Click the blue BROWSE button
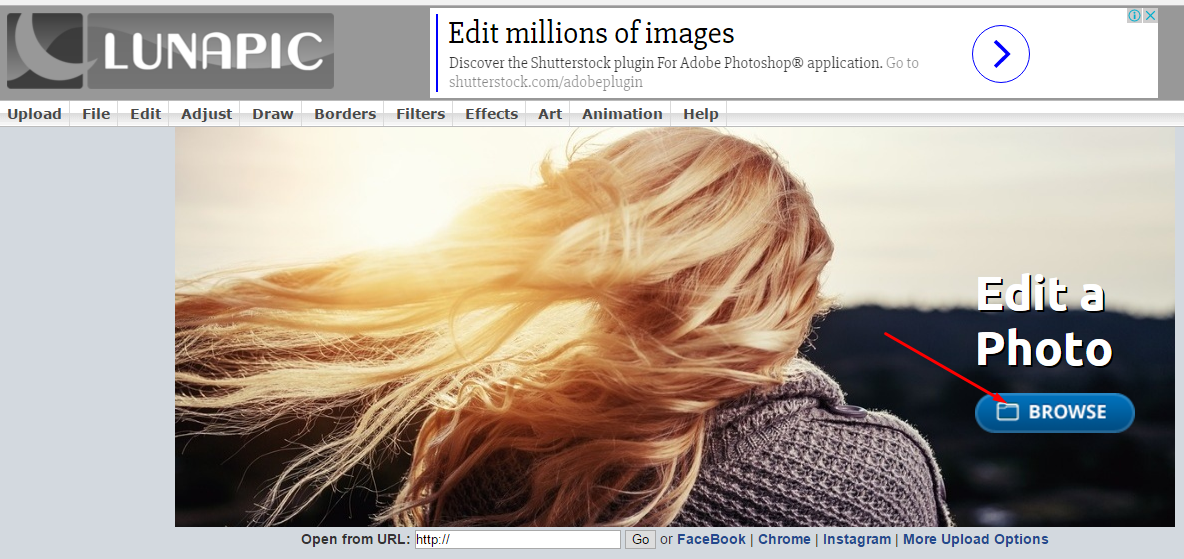Viewport: 1184px width, 559px height. click(x=1054, y=412)
